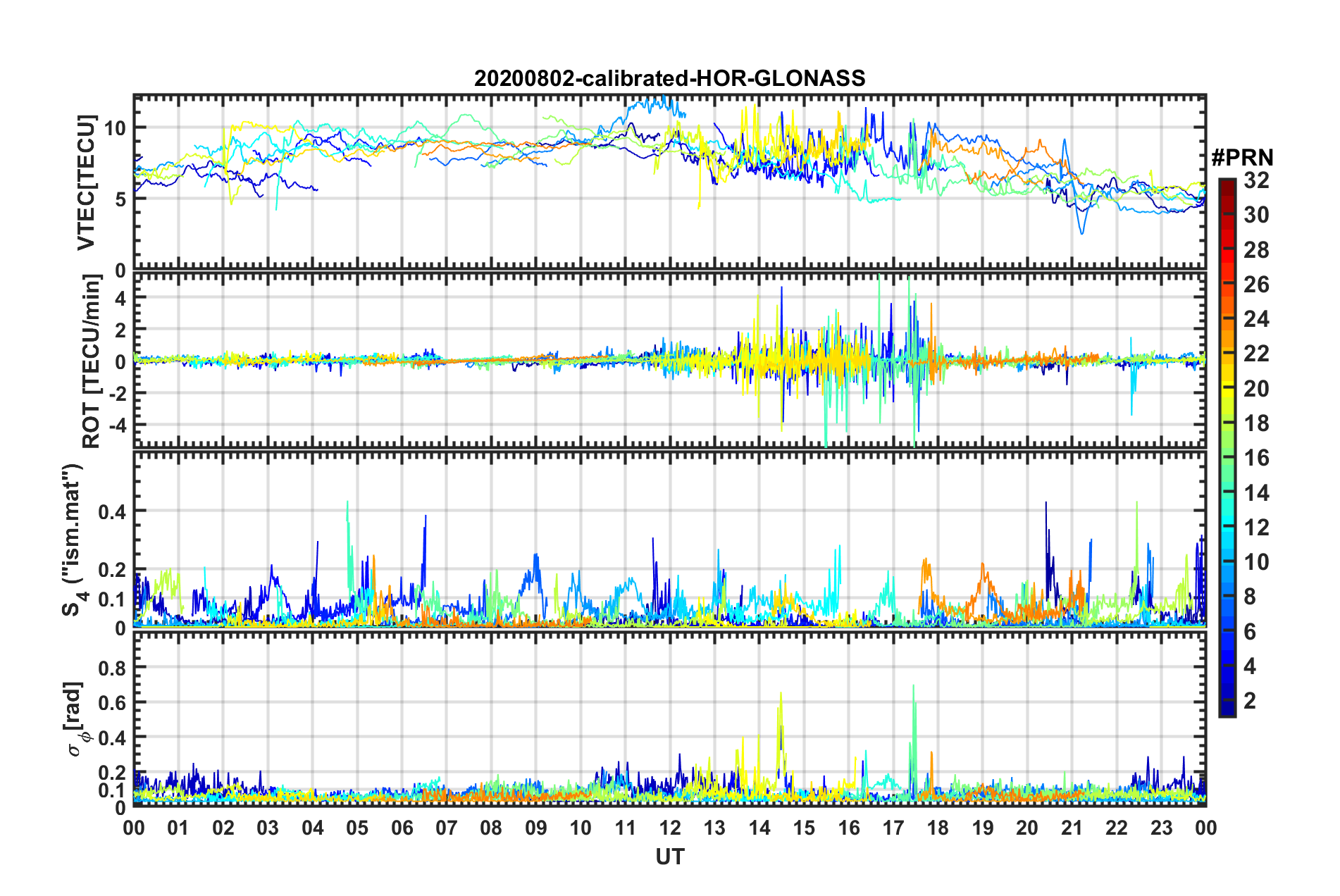1340x896 pixels.
Task: Click the 18 hour tick label
Action: (x=938, y=828)
